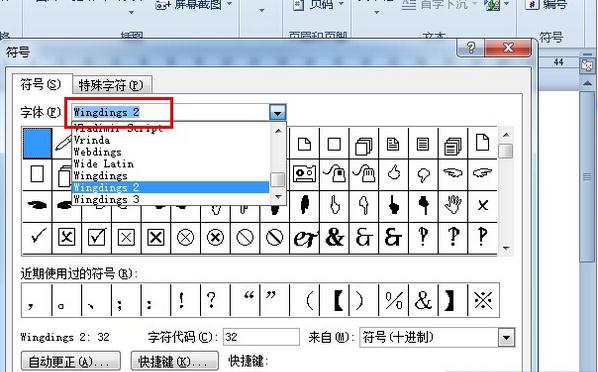Open the dialog help question mark
Viewport: 598px width, 372px height.
point(471,48)
